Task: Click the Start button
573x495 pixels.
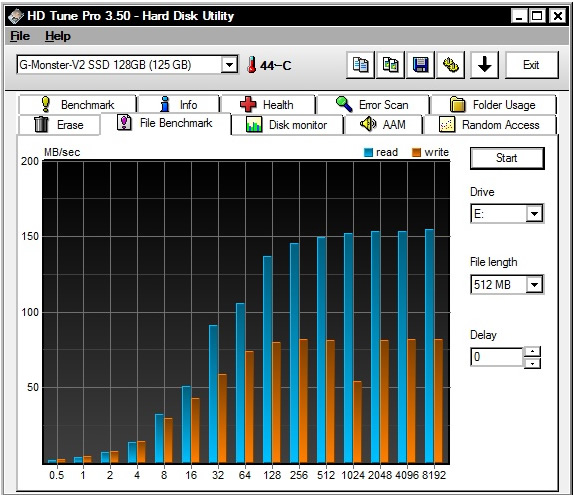Action: 507,158
